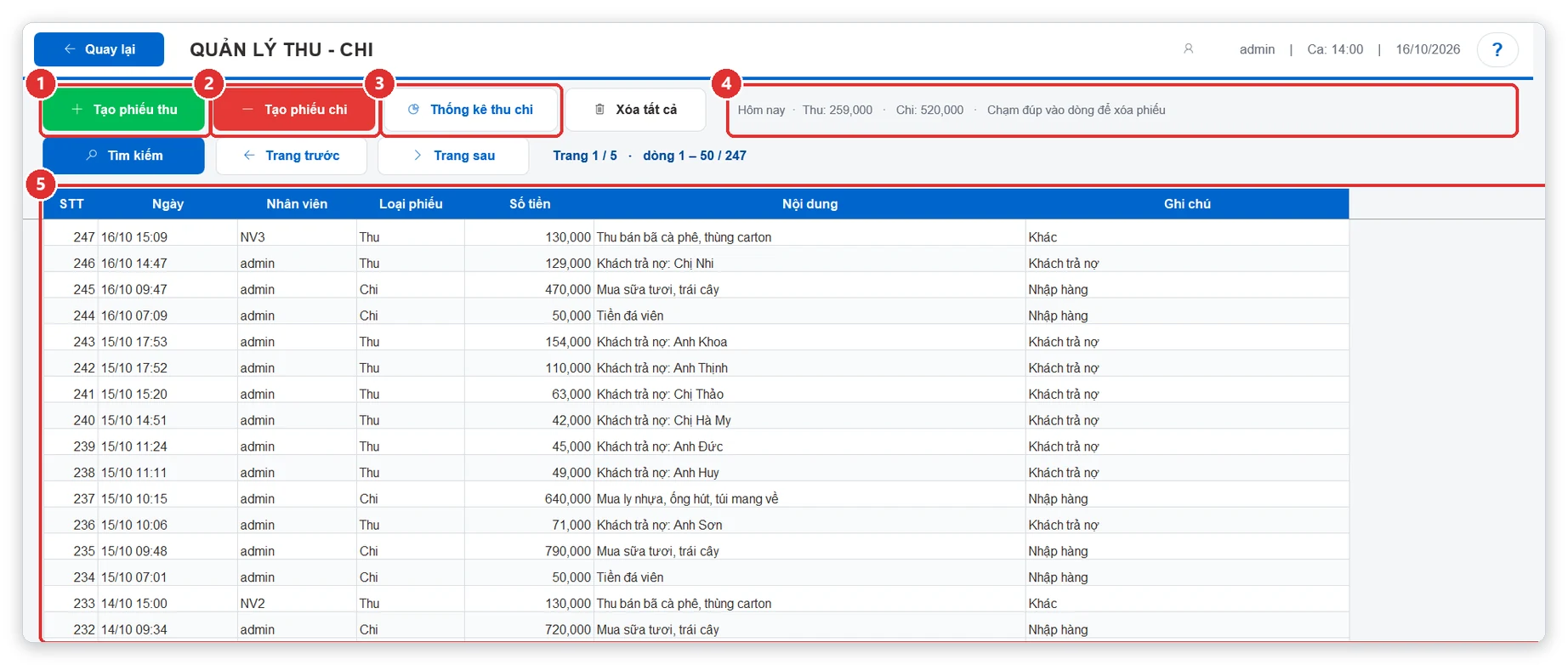Click the Nhân viên column header
Image resolution: width=1568 pixels, height=665 pixels.
297,204
